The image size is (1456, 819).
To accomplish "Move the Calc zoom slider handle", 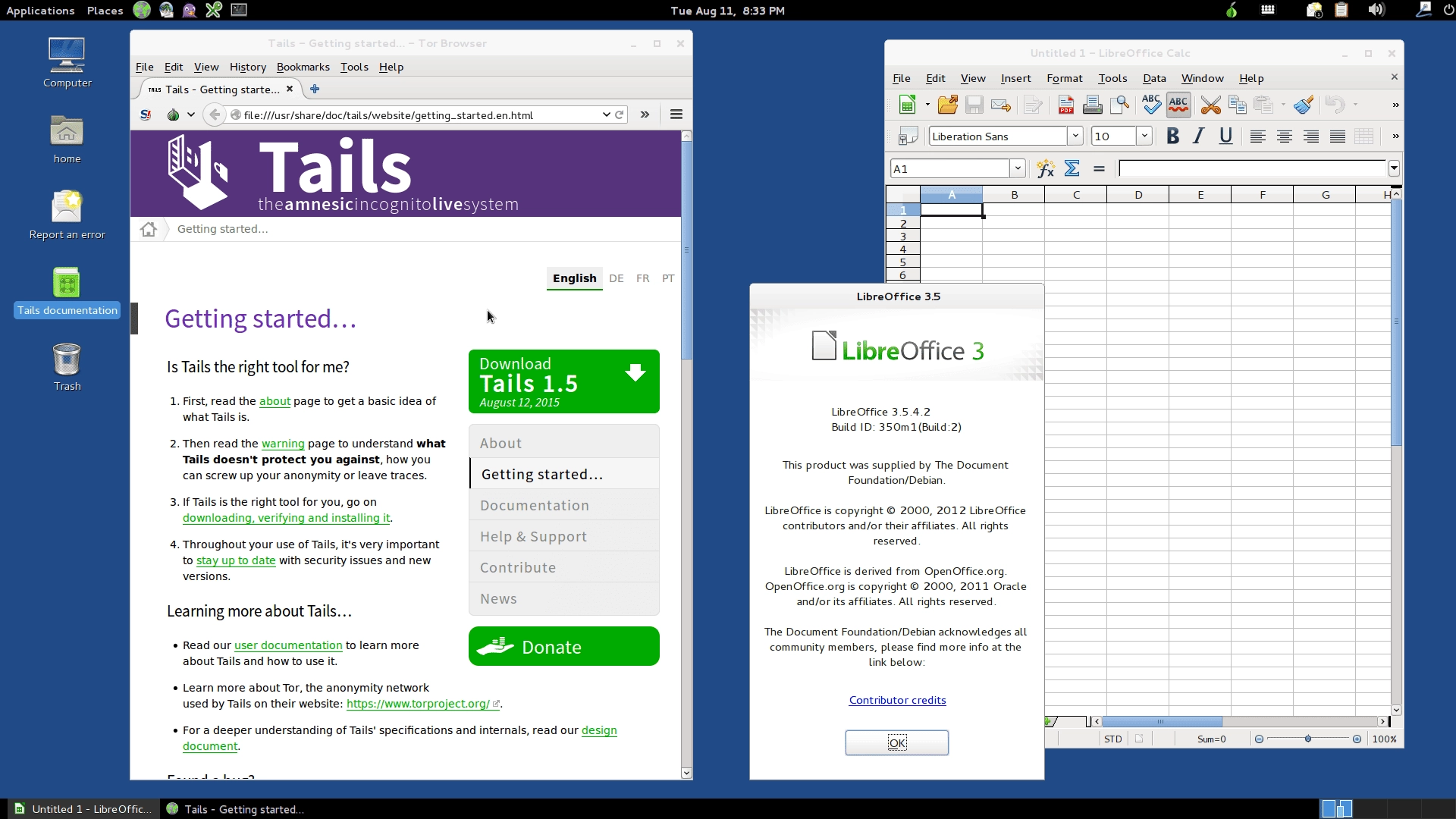I will pyautogui.click(x=1307, y=739).
